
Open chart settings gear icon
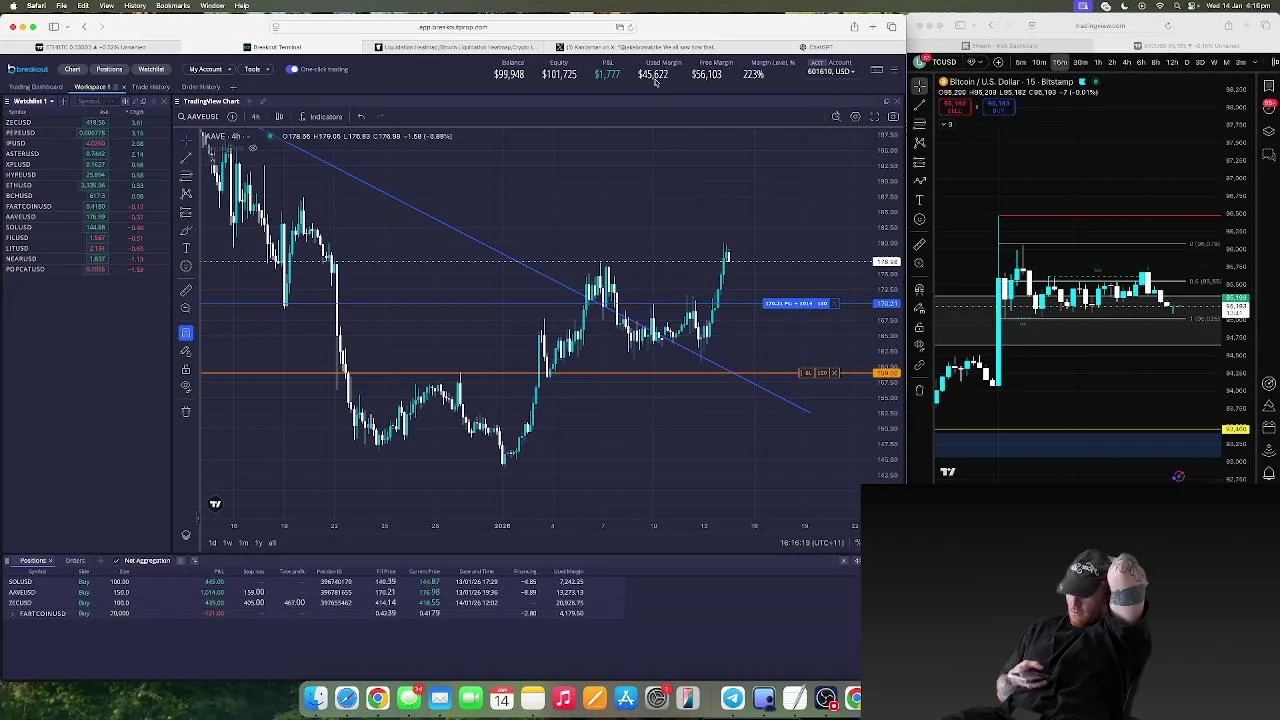click(855, 117)
